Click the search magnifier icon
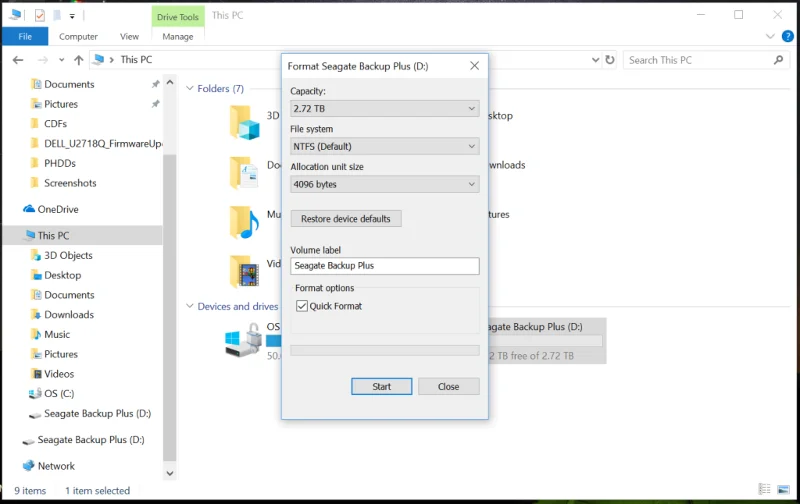This screenshot has height=504, width=800. coord(778,60)
